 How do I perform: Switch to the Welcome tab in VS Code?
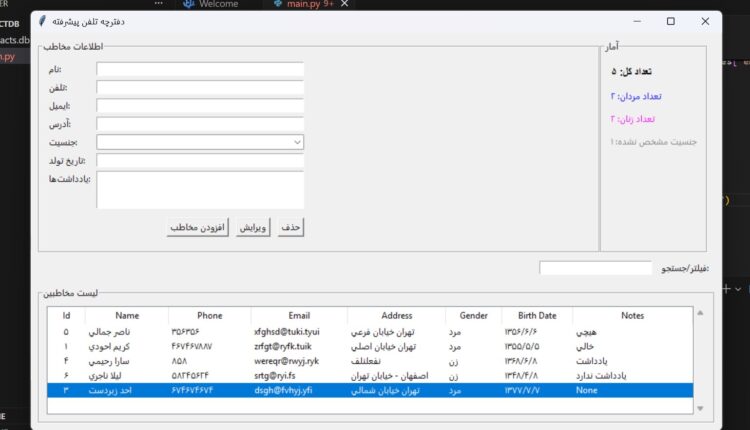(x=210, y=4)
